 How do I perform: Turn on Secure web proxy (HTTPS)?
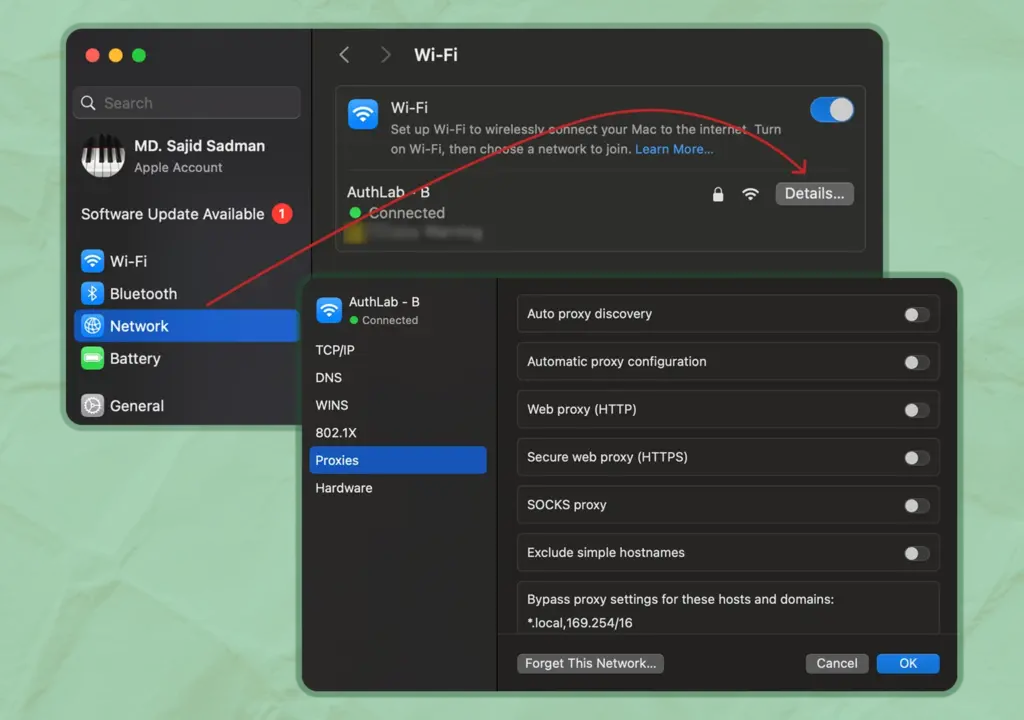coord(917,458)
